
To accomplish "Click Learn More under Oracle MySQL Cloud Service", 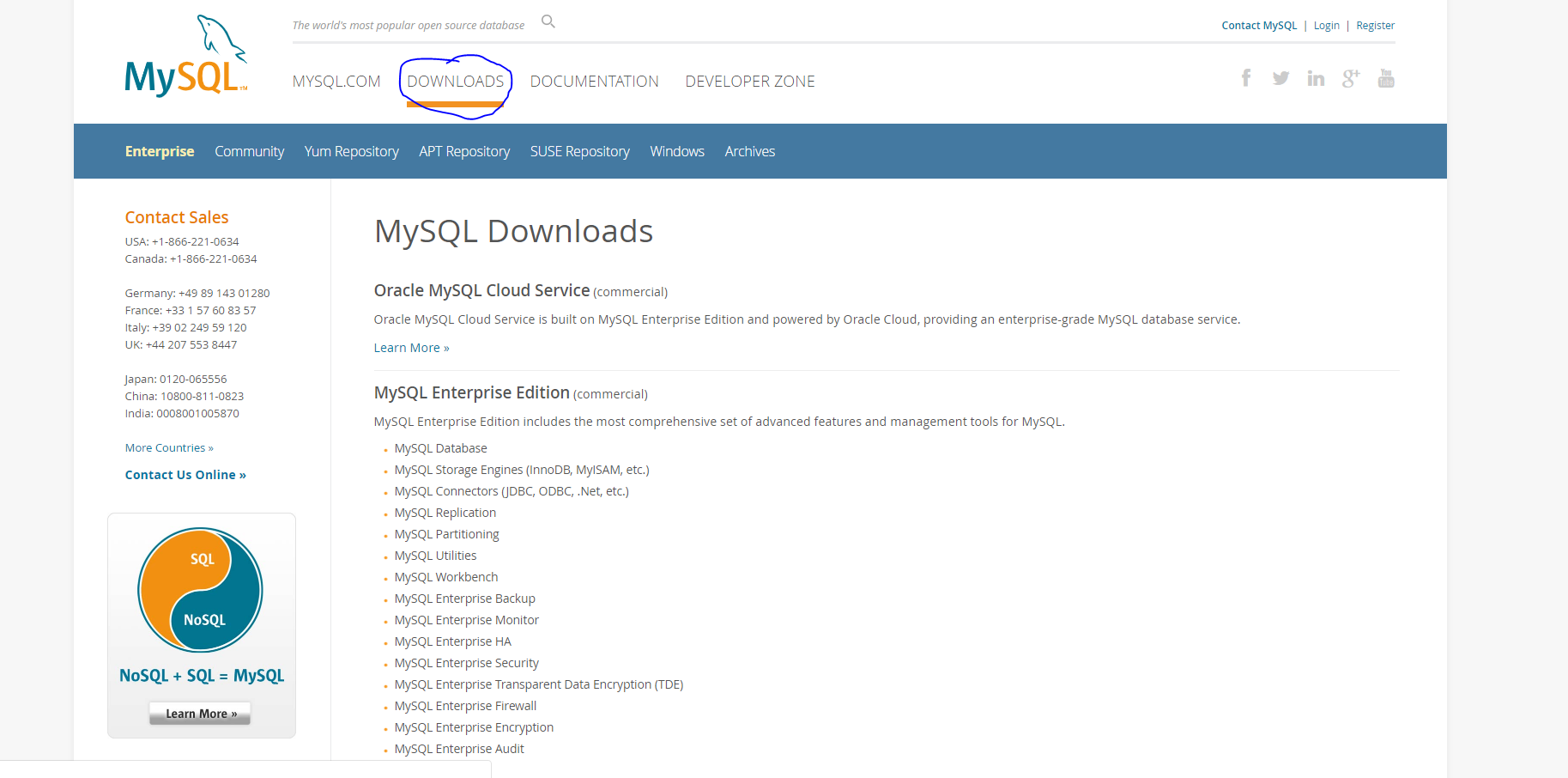I will pyautogui.click(x=411, y=347).
